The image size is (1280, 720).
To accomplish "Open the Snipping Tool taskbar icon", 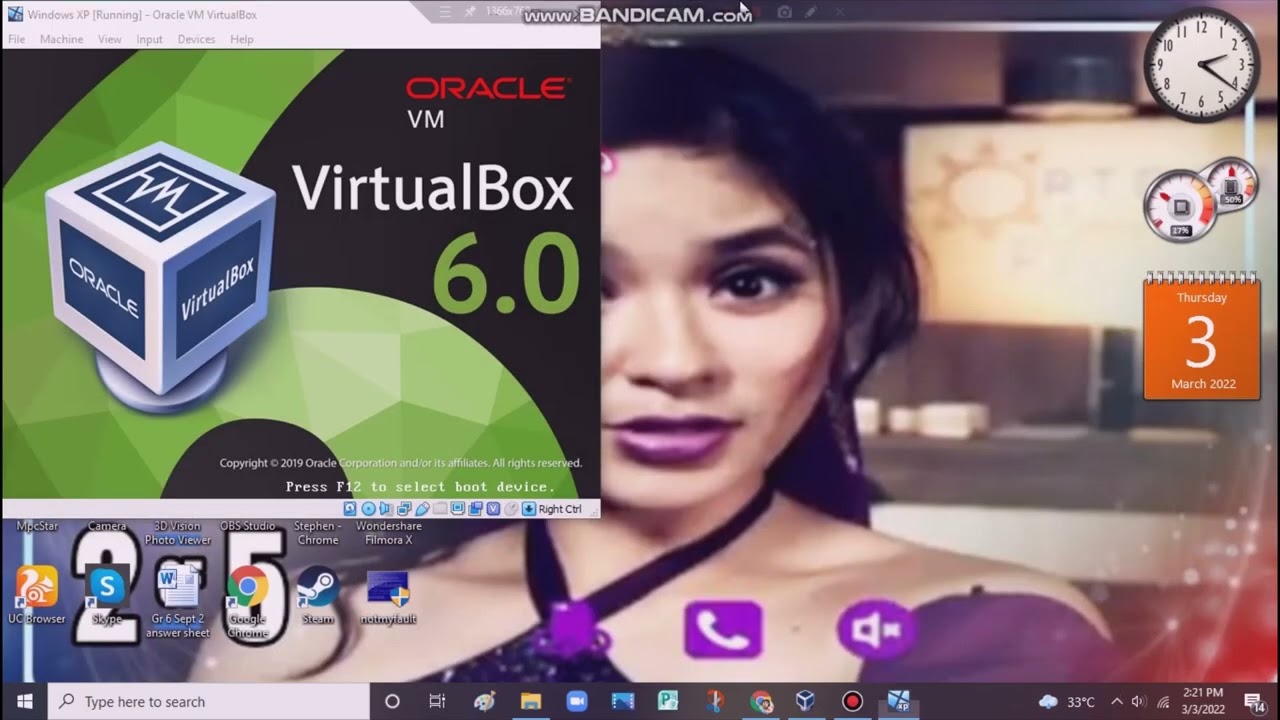I will pos(715,701).
